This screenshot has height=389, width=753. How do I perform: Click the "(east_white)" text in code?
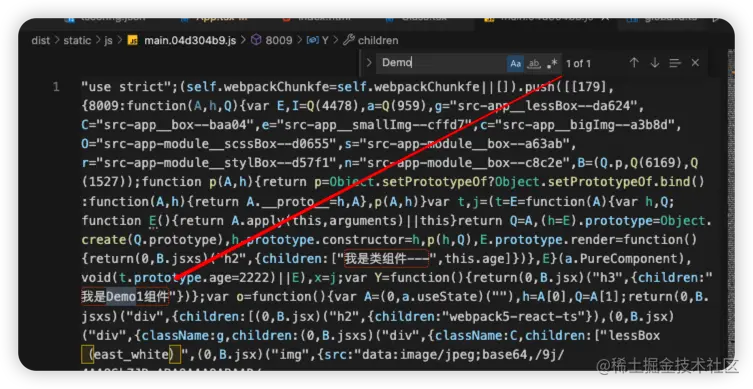coord(131,354)
